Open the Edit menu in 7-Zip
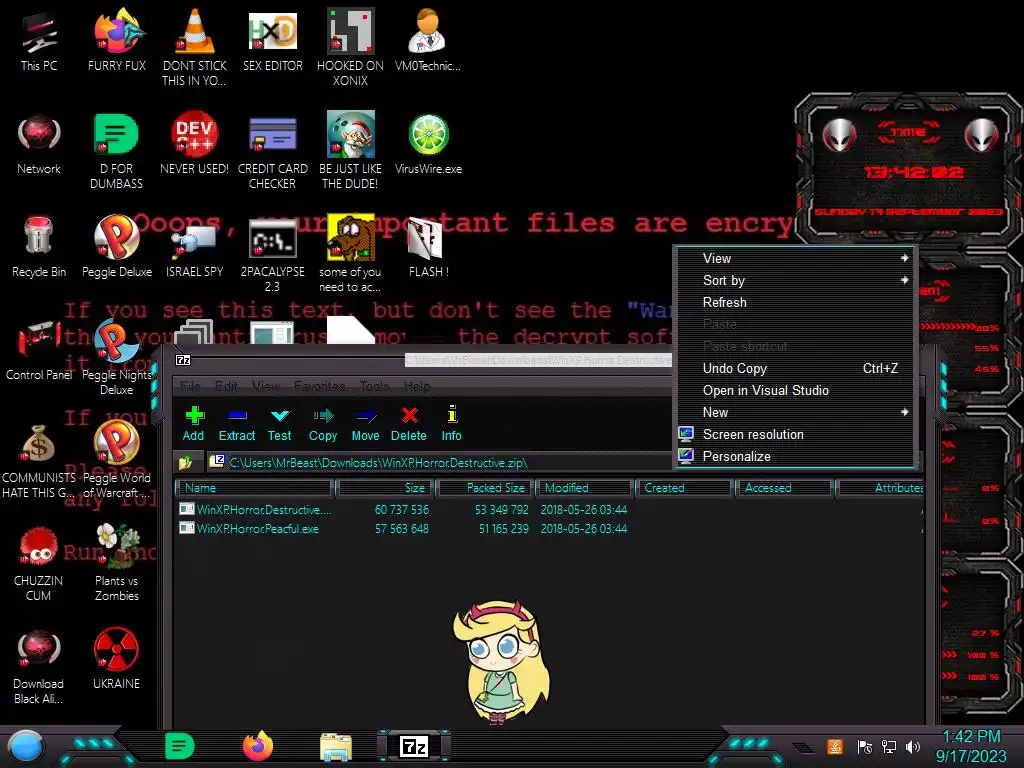 (226, 386)
